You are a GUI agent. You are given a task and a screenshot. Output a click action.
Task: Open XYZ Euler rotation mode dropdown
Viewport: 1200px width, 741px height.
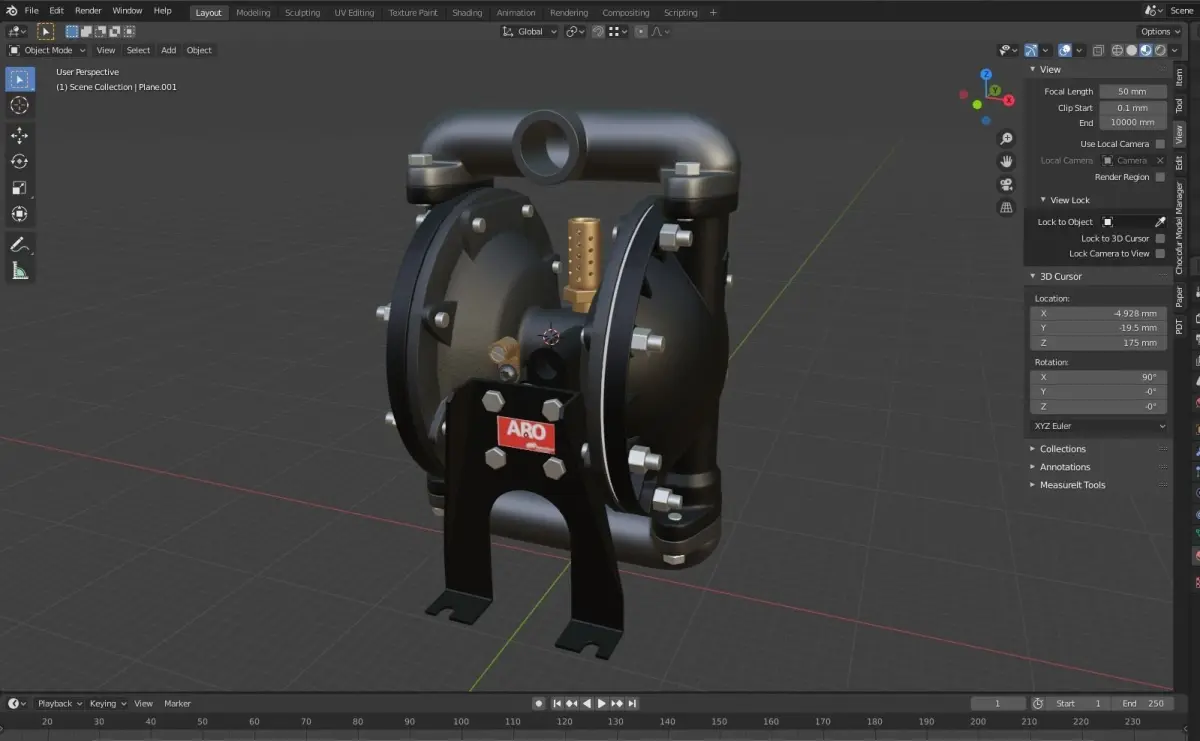coord(1099,426)
